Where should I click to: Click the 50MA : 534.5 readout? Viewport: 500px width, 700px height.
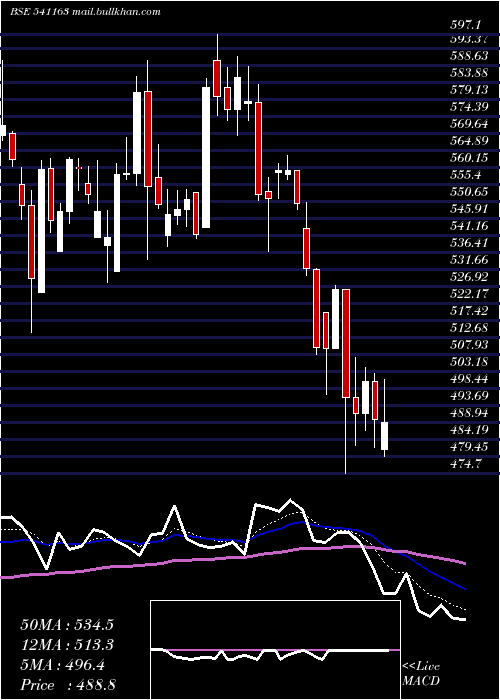[x=67, y=625]
